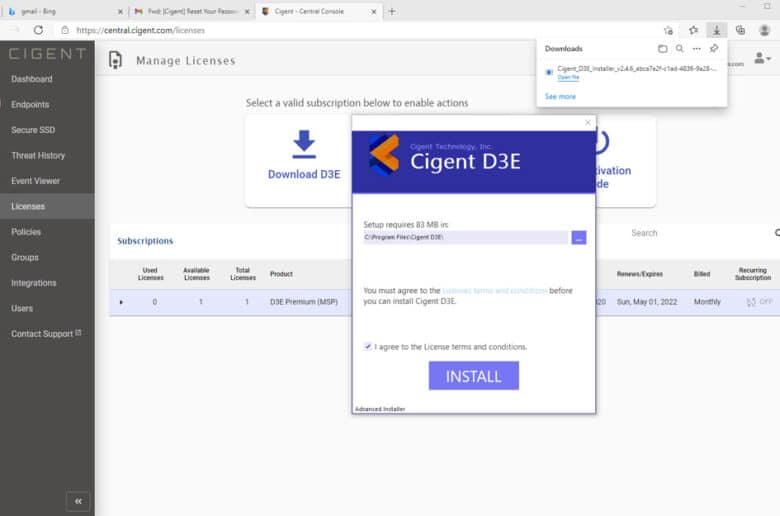Open more options in Downloads panel
Image resolution: width=780 pixels, height=516 pixels.
(x=696, y=49)
